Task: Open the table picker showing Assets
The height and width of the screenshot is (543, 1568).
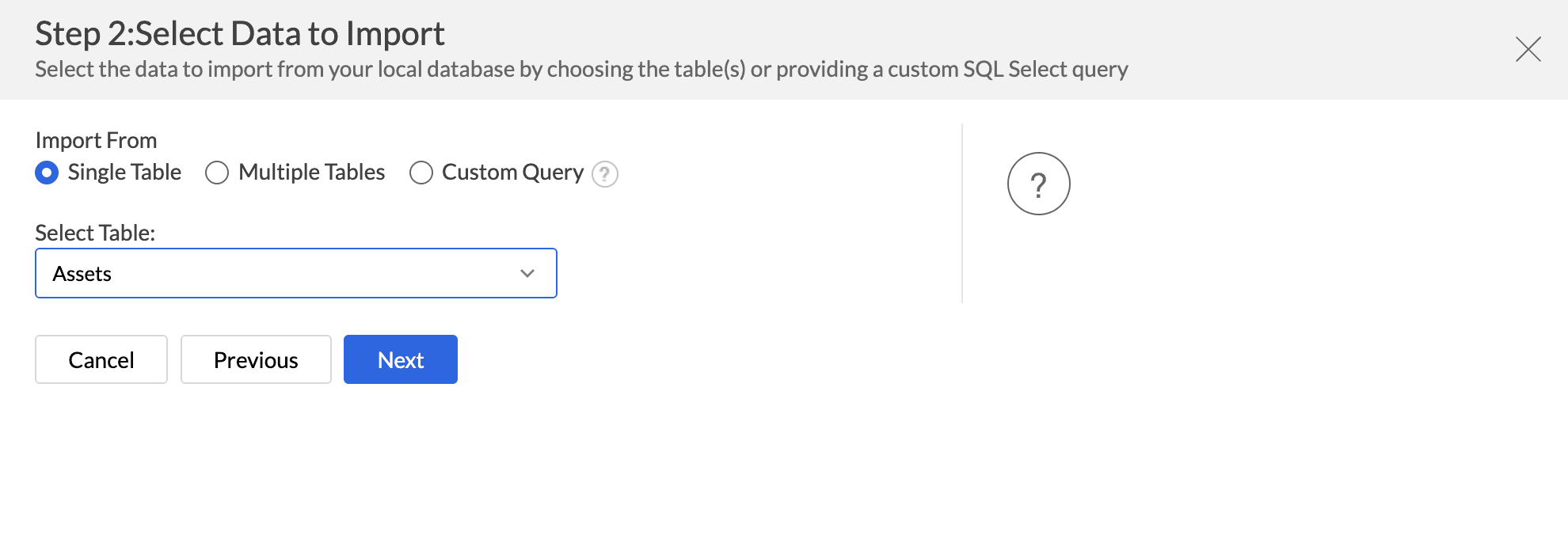Action: click(x=296, y=273)
